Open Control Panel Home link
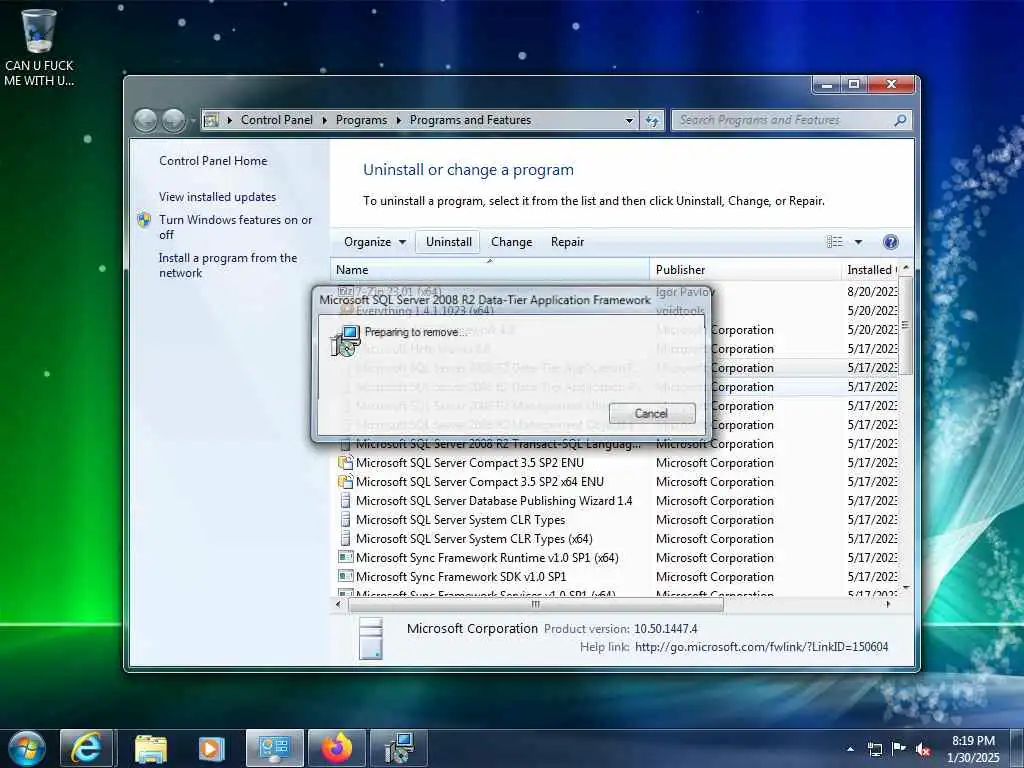The width and height of the screenshot is (1024, 768). 213,161
